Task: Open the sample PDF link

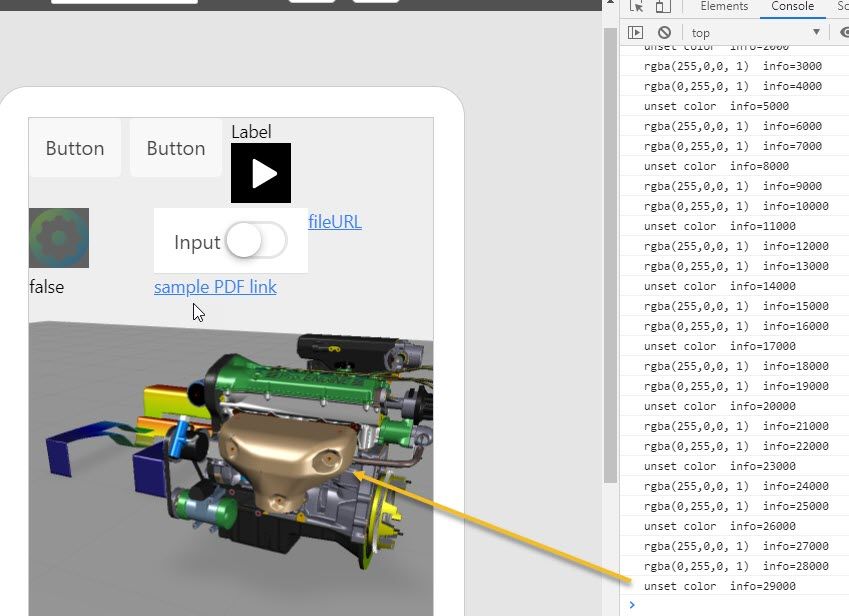Action: tap(215, 287)
